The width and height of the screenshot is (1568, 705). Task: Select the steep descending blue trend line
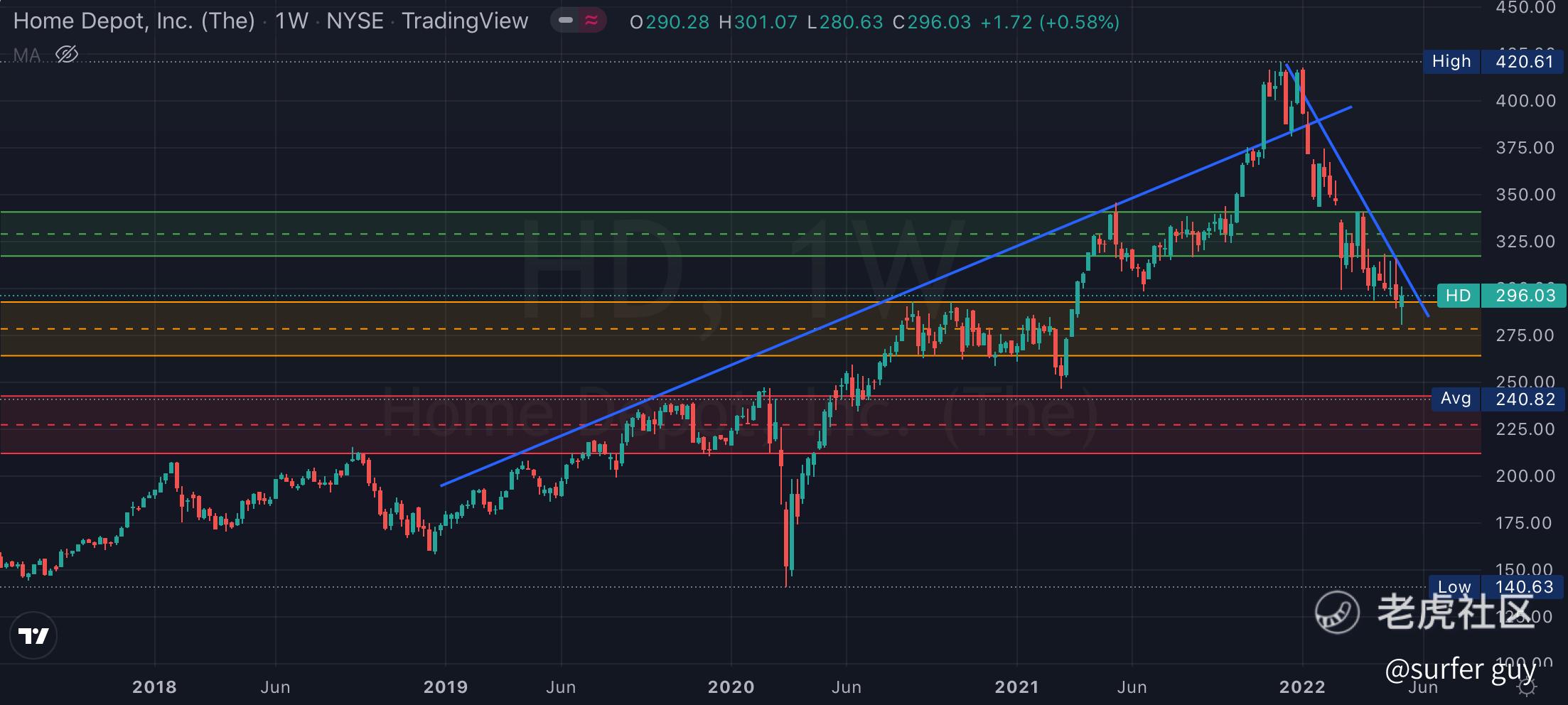[x=1357, y=190]
